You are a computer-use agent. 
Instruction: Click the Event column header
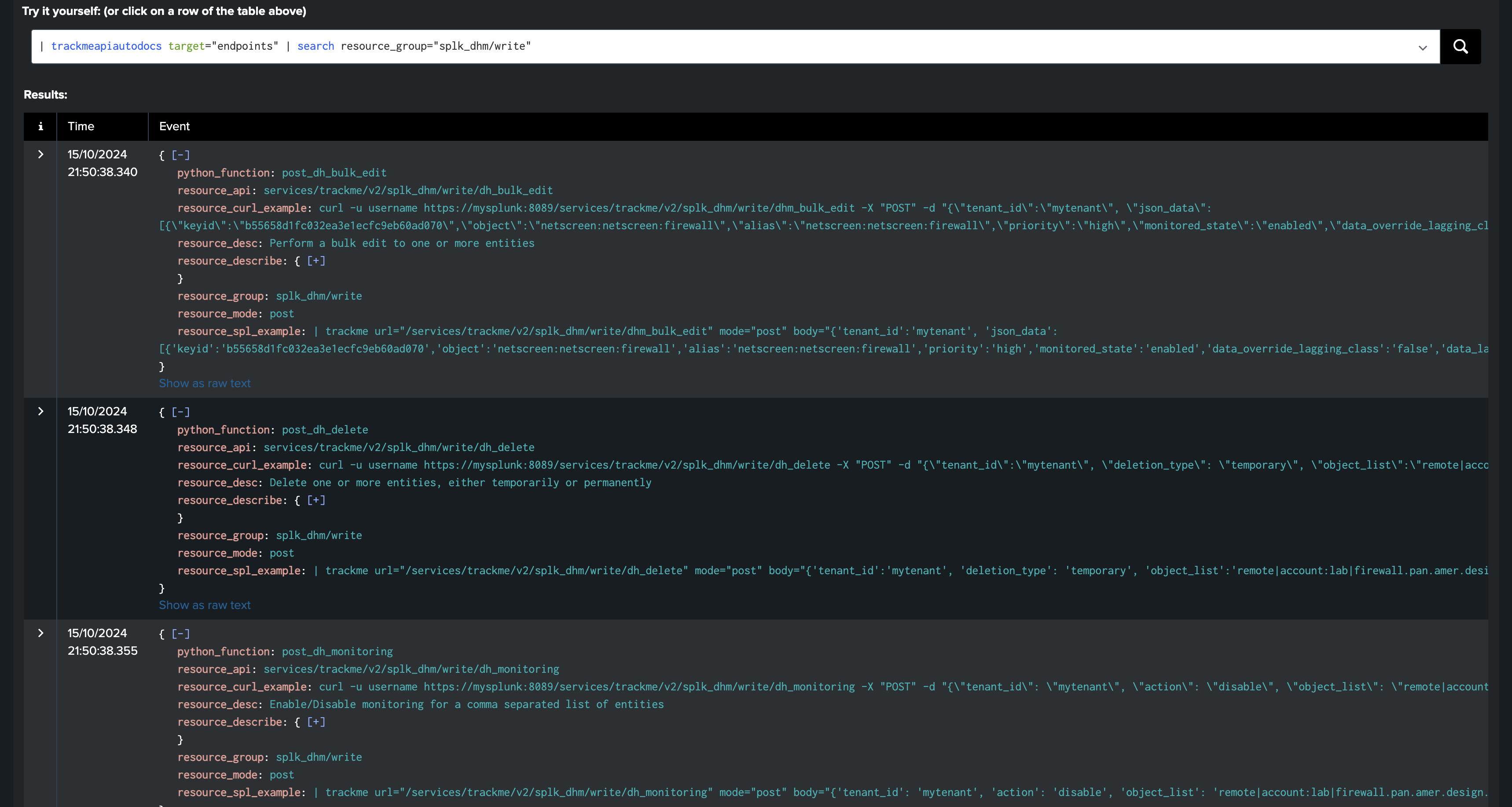click(x=174, y=126)
